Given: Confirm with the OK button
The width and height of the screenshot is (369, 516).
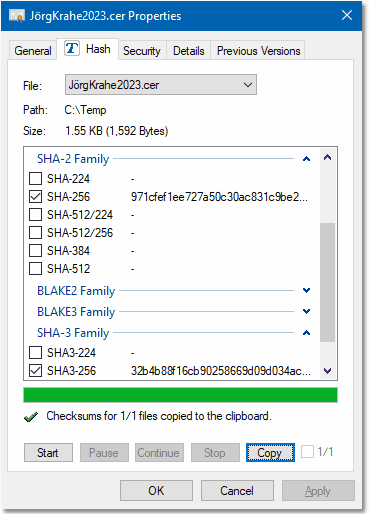Looking at the screenshot, I should click(x=156, y=491).
